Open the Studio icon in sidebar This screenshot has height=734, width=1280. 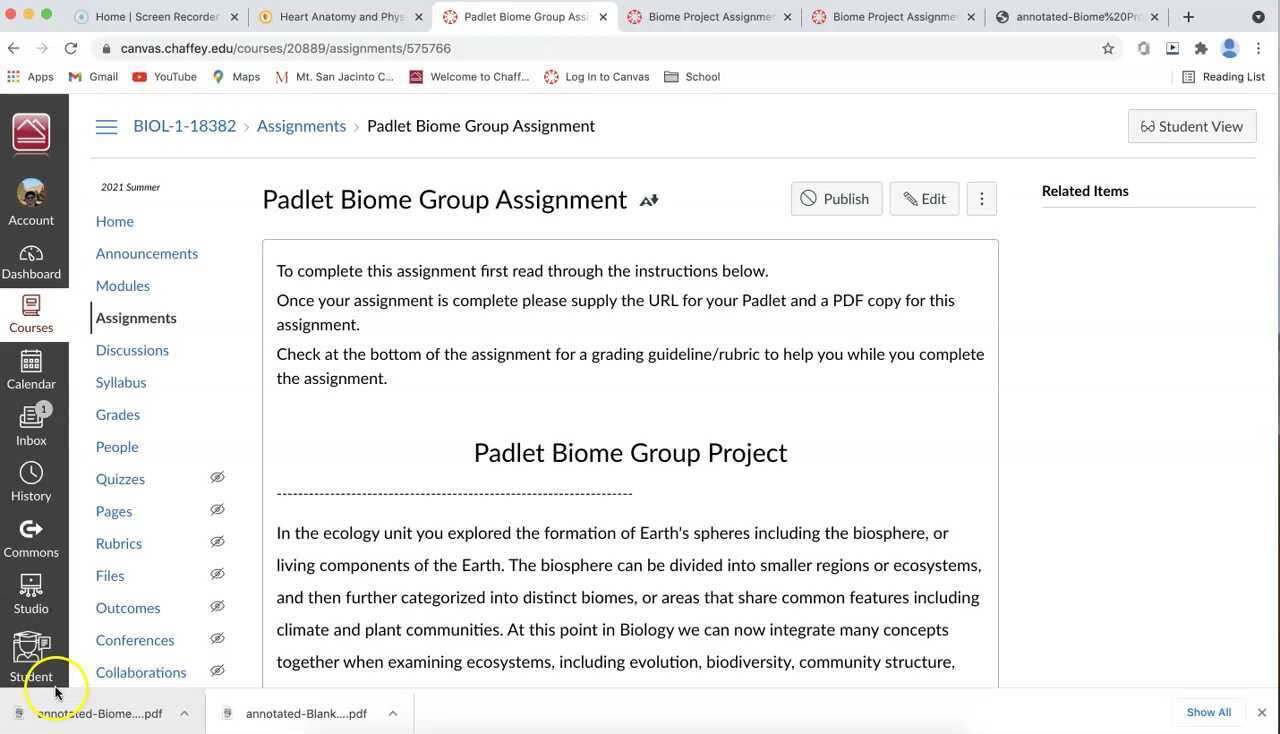pos(30,591)
